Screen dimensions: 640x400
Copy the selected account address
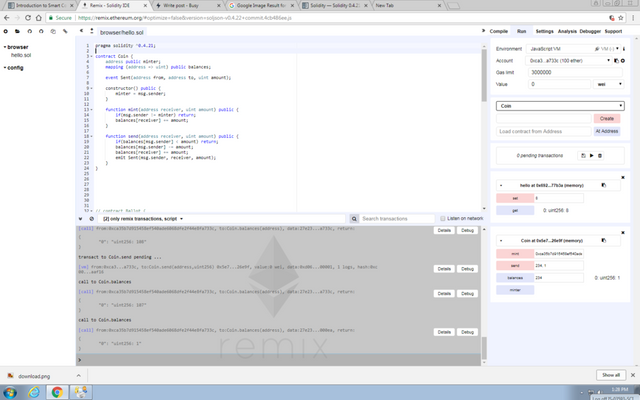[x=616, y=60]
